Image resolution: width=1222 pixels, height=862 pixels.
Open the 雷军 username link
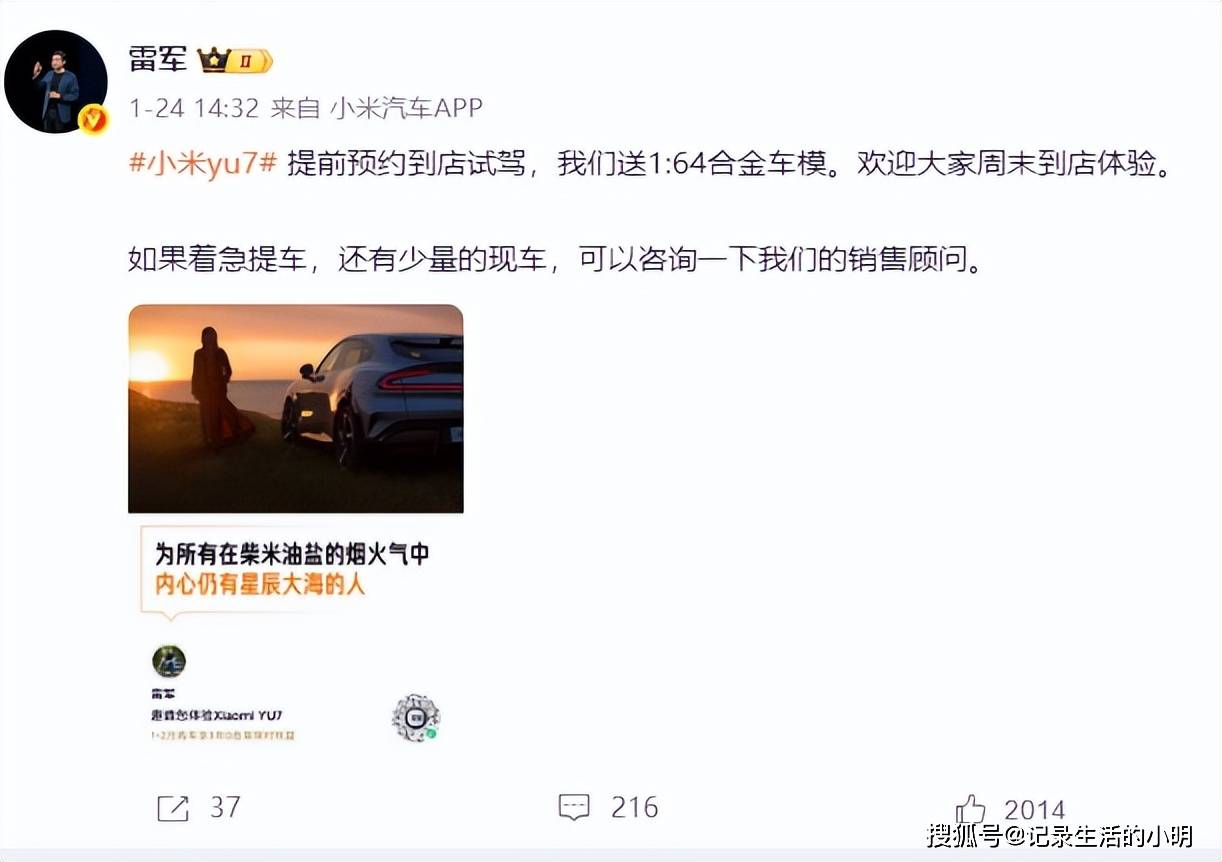tap(158, 59)
